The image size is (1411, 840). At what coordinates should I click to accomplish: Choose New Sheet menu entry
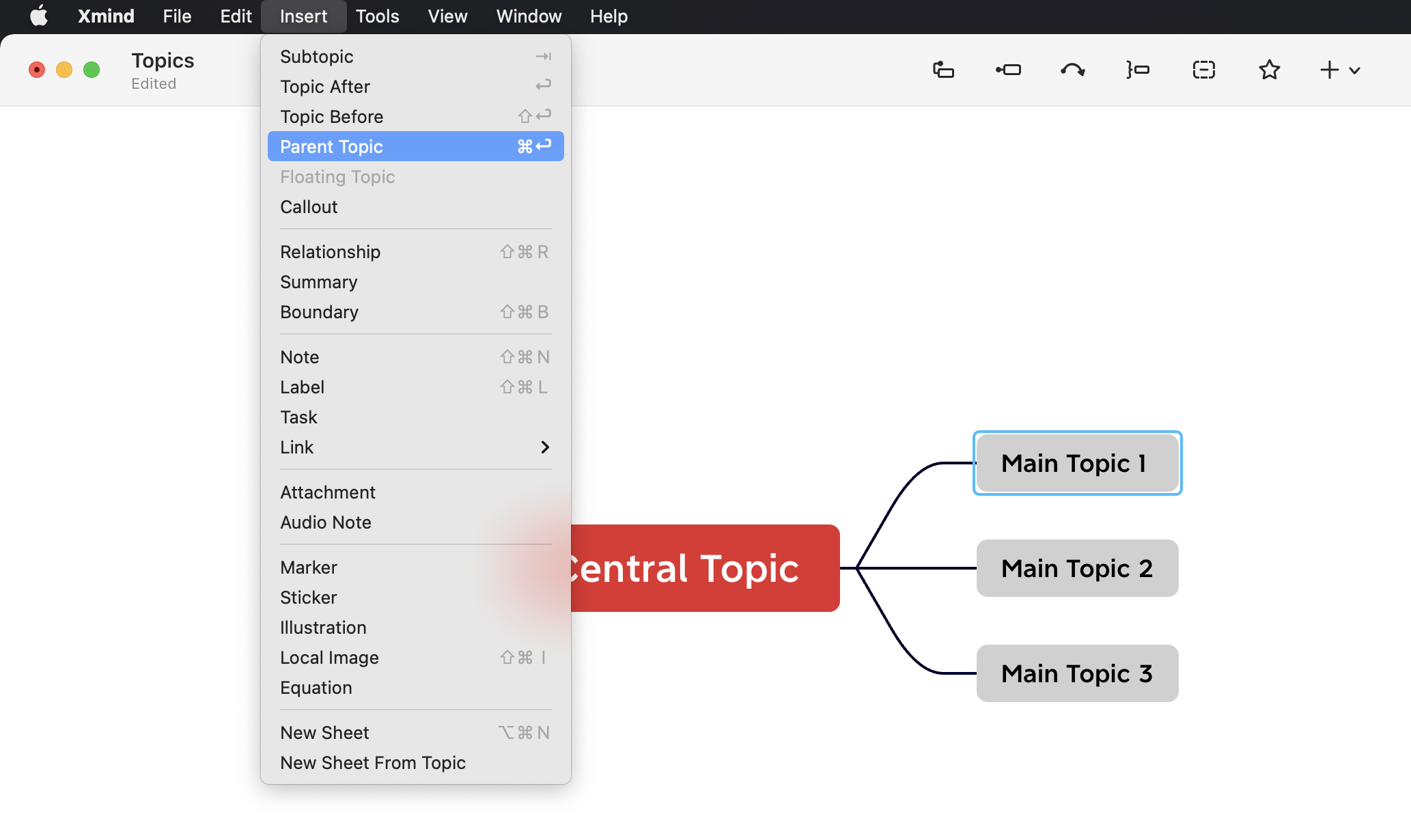tap(415, 733)
